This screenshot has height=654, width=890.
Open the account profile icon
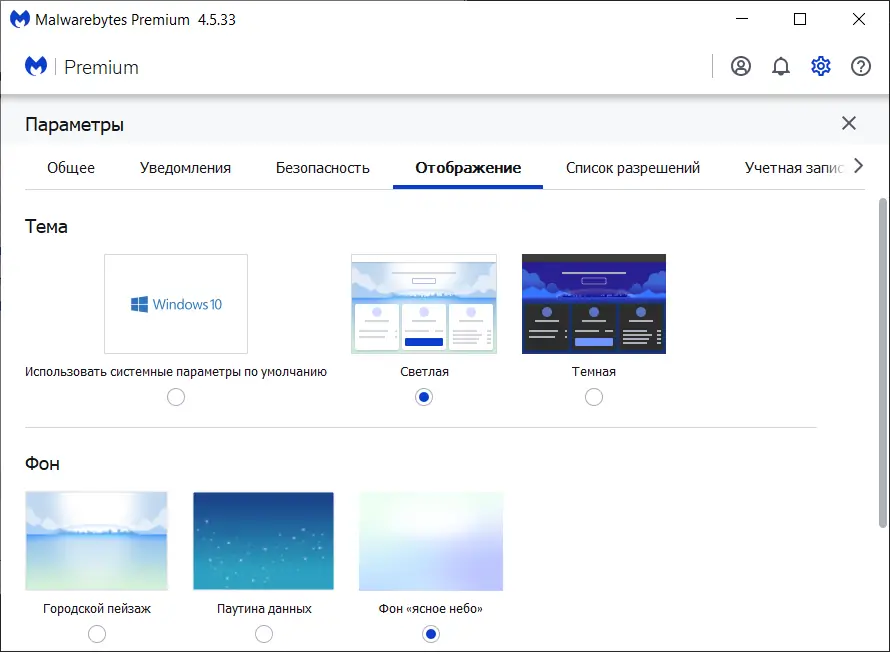coord(740,66)
